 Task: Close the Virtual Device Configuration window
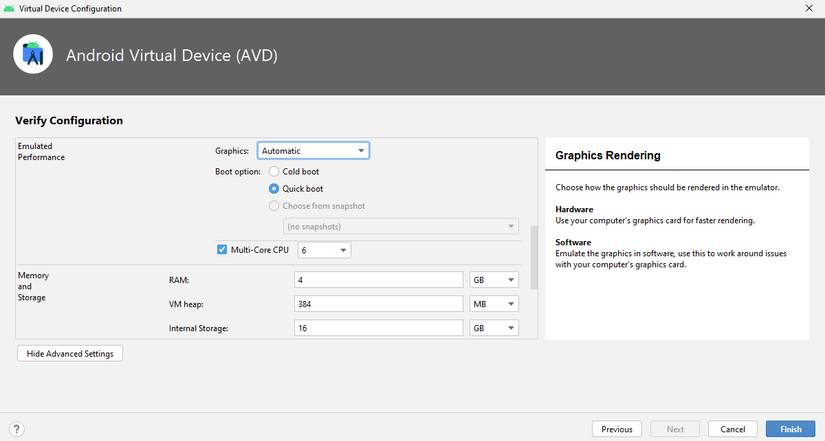click(x=809, y=8)
